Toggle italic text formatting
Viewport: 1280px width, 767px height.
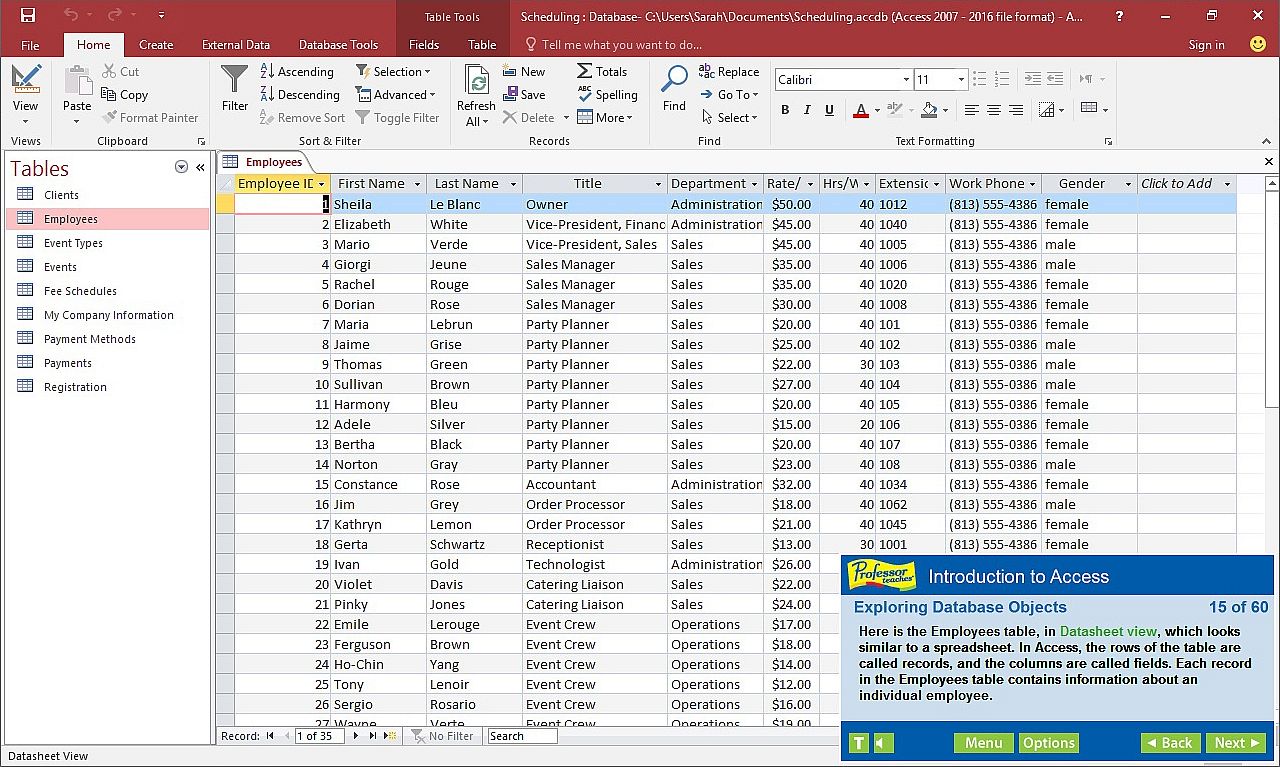point(807,110)
